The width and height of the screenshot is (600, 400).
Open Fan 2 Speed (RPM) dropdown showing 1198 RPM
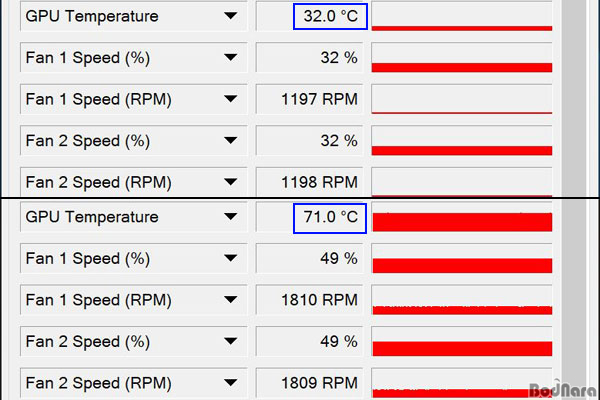231,182
